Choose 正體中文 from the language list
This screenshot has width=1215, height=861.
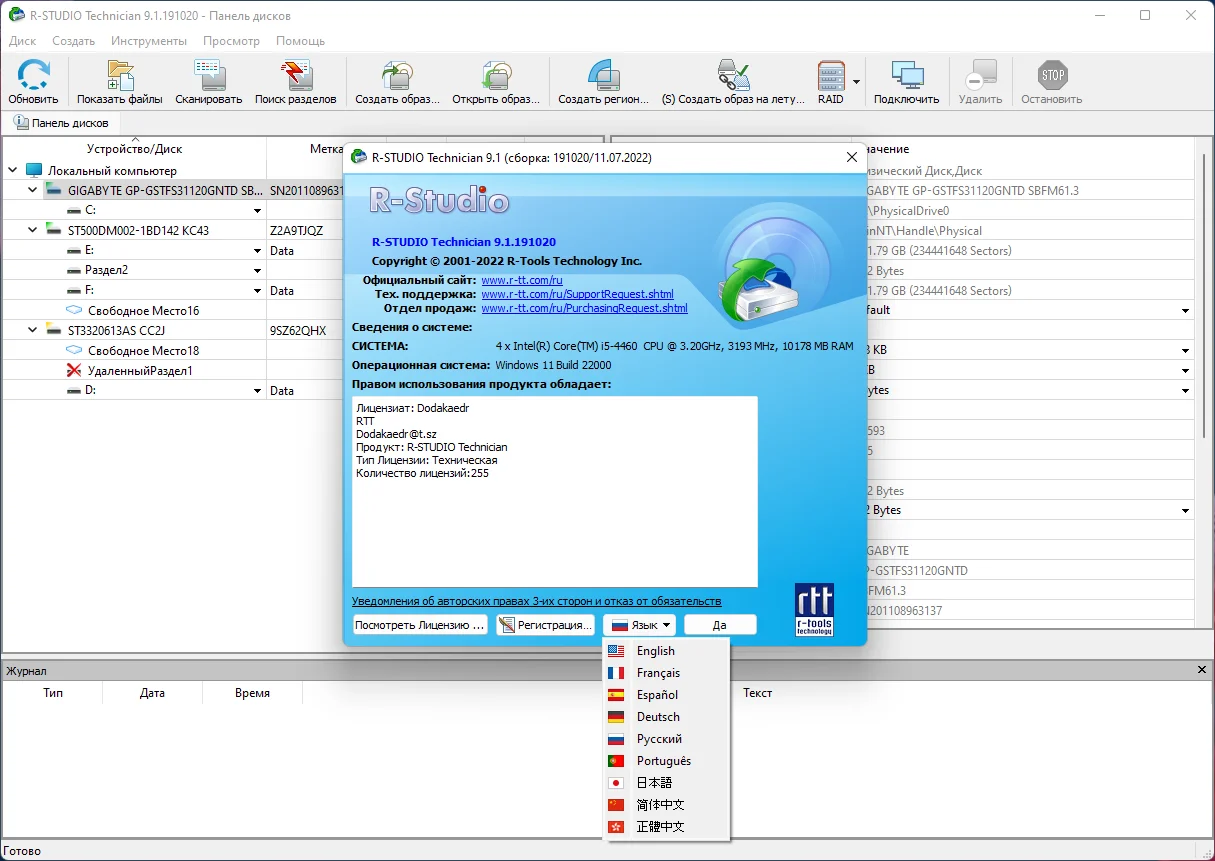pyautogui.click(x=667, y=827)
